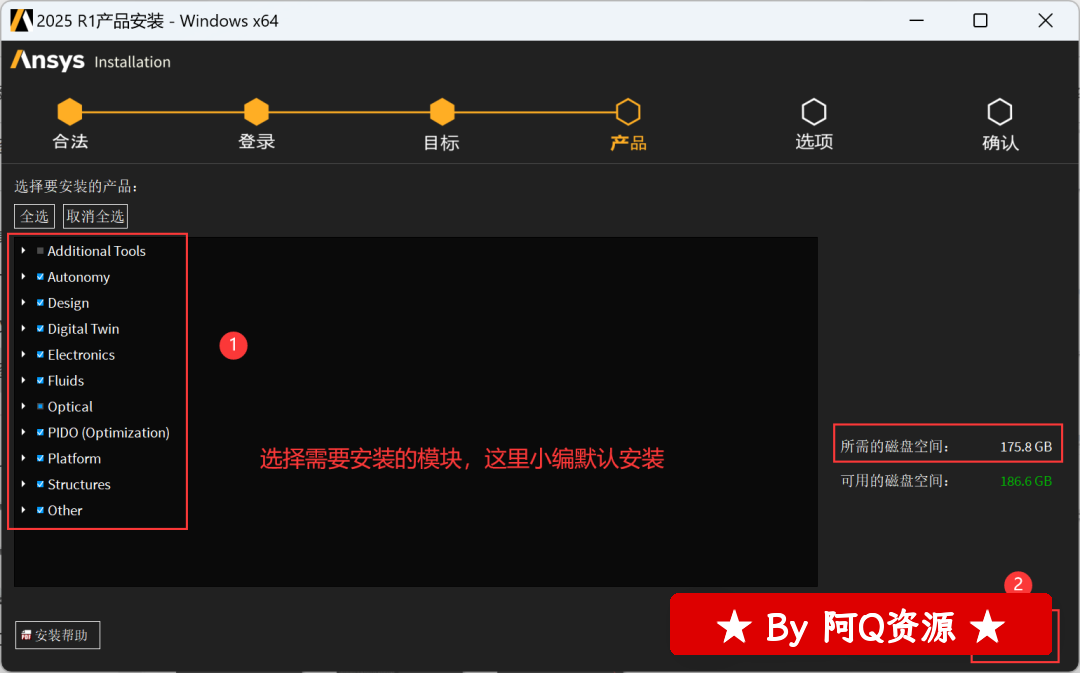Go to the 选项 step label
The height and width of the screenshot is (673, 1080).
click(814, 142)
